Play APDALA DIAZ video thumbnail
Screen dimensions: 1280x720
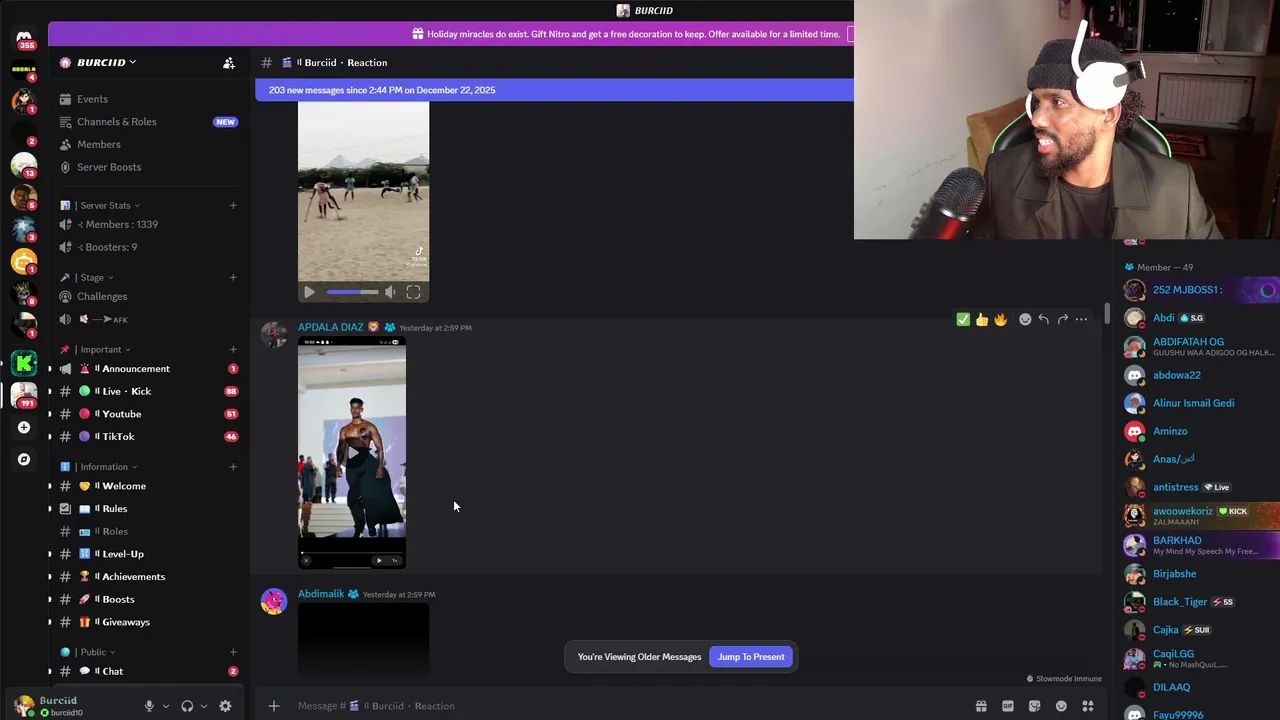coord(352,453)
